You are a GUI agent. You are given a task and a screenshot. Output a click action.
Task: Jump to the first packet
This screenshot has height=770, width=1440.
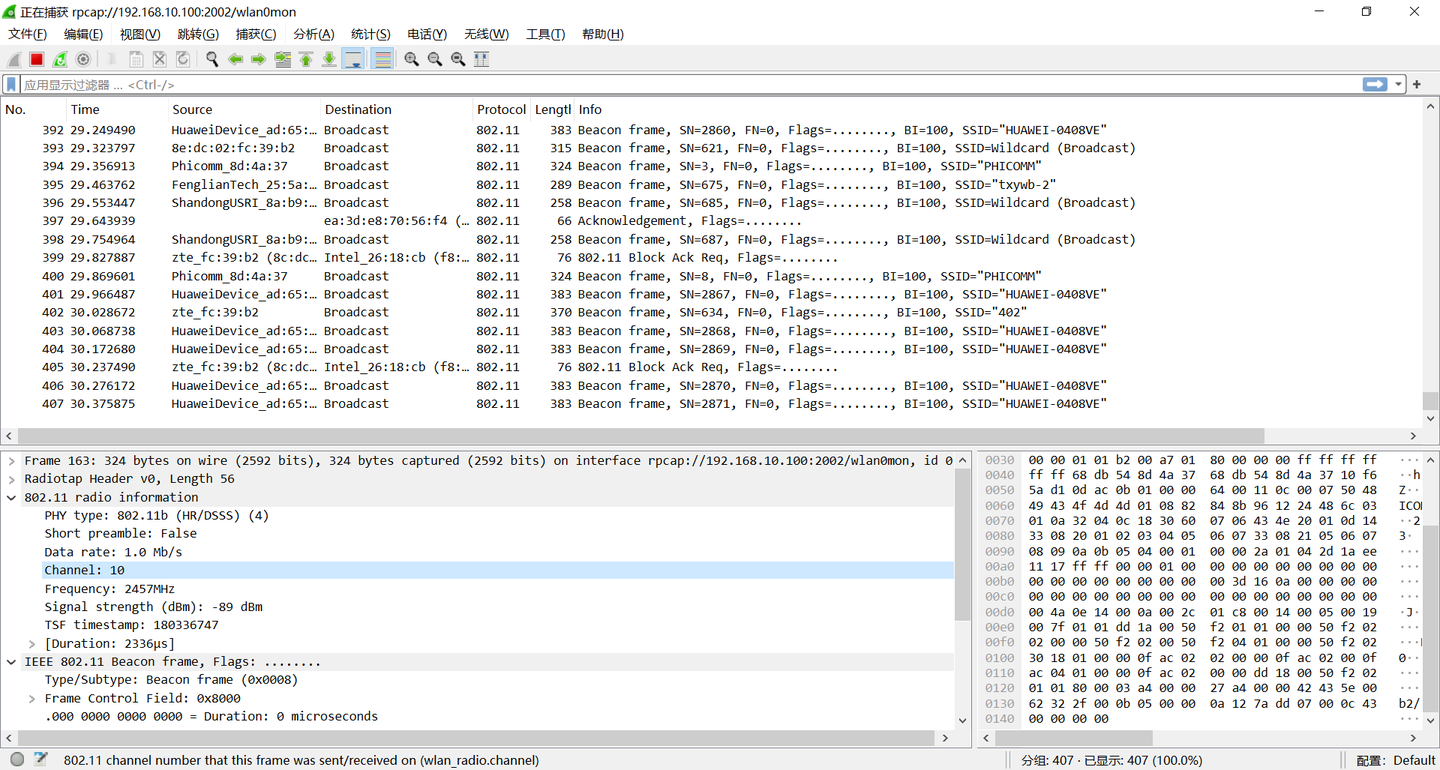click(305, 59)
